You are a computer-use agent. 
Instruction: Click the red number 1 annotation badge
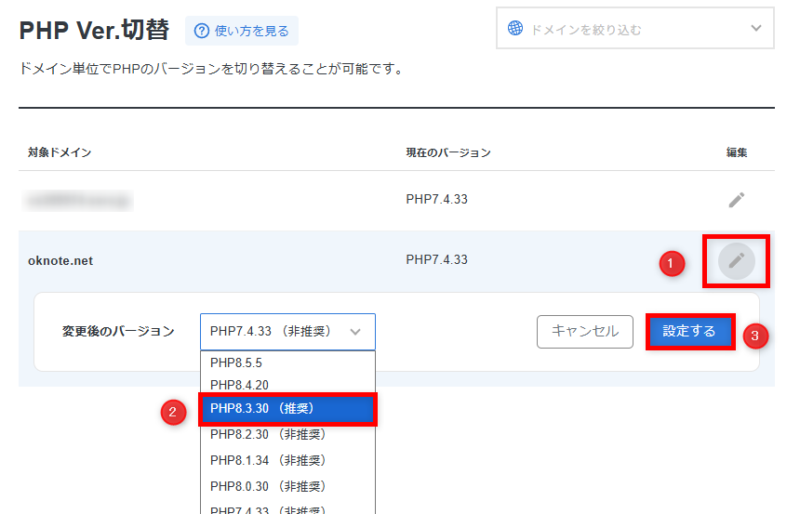(672, 264)
